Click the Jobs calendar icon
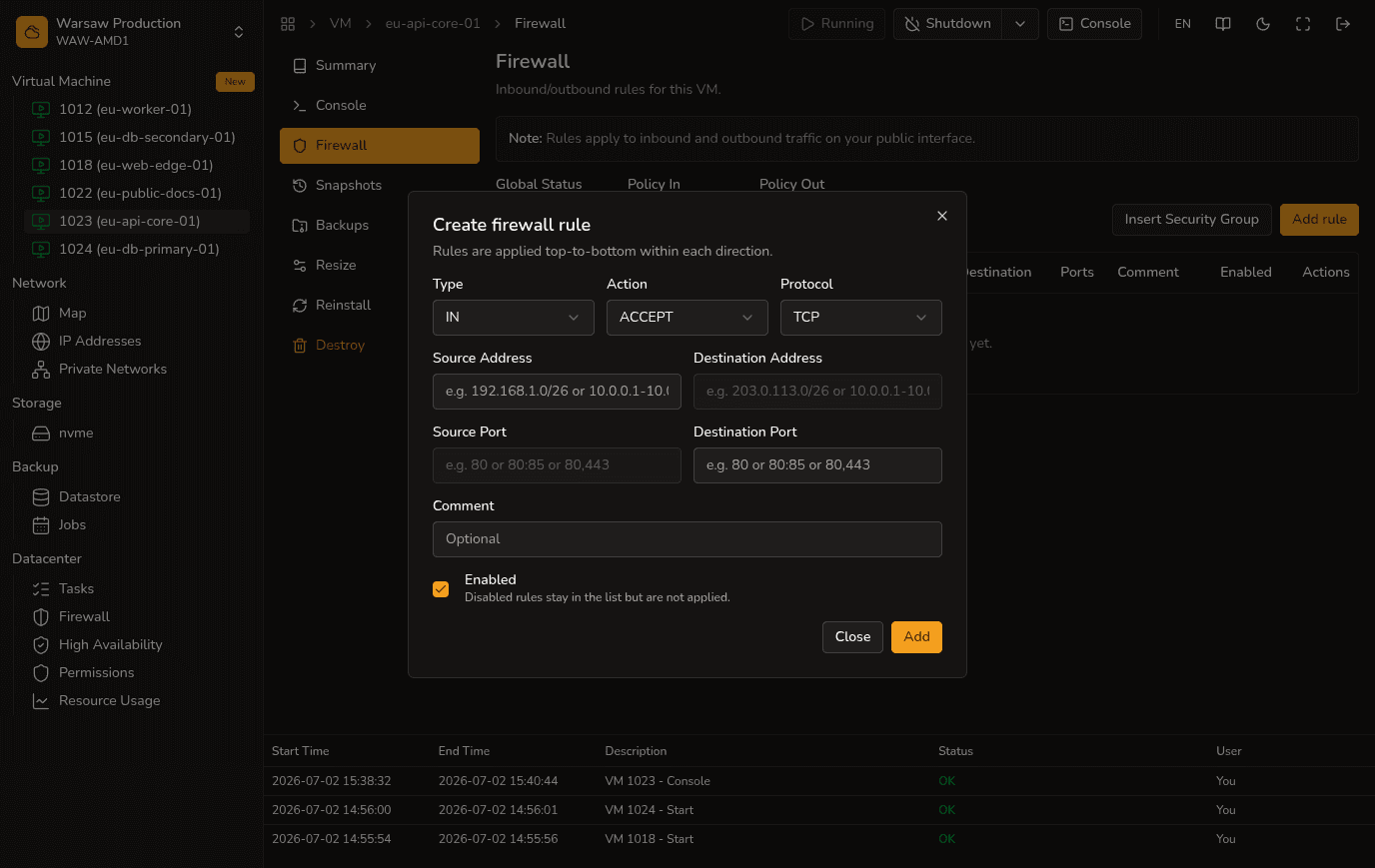 click(x=41, y=524)
